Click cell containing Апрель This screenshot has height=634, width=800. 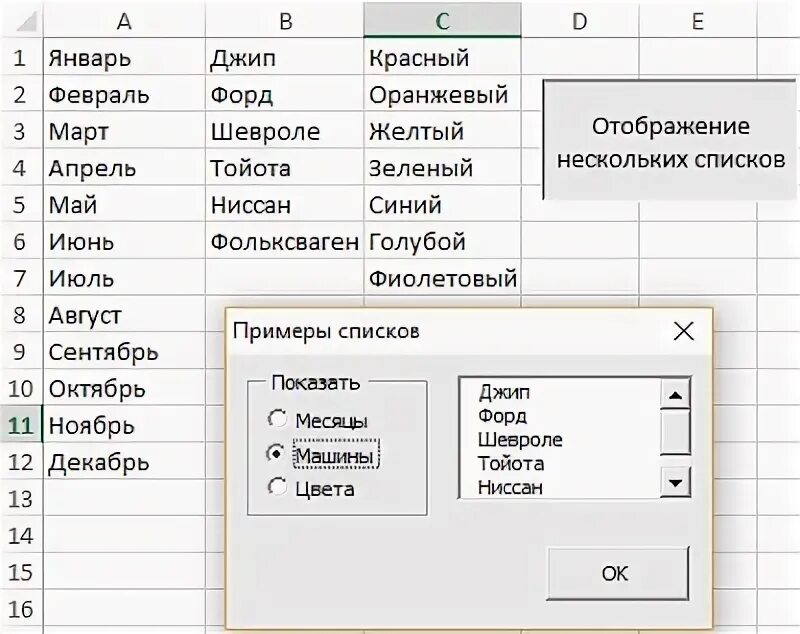(x=124, y=167)
